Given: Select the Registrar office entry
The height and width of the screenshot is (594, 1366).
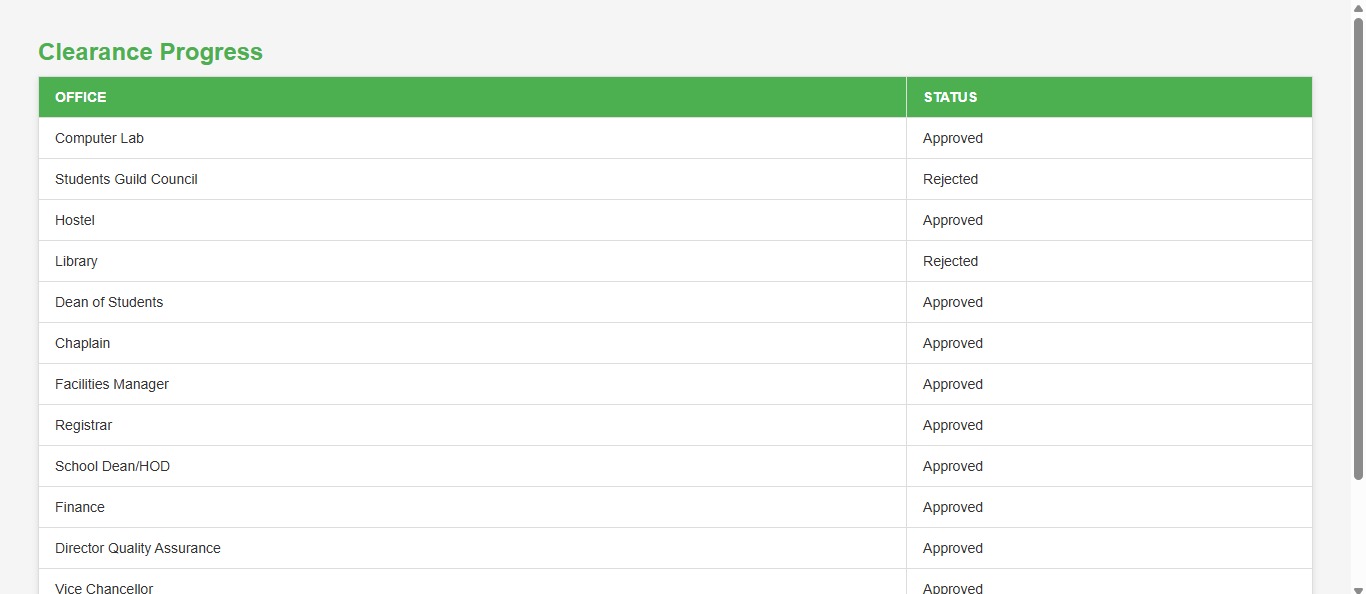Looking at the screenshot, I should click(x=84, y=425).
